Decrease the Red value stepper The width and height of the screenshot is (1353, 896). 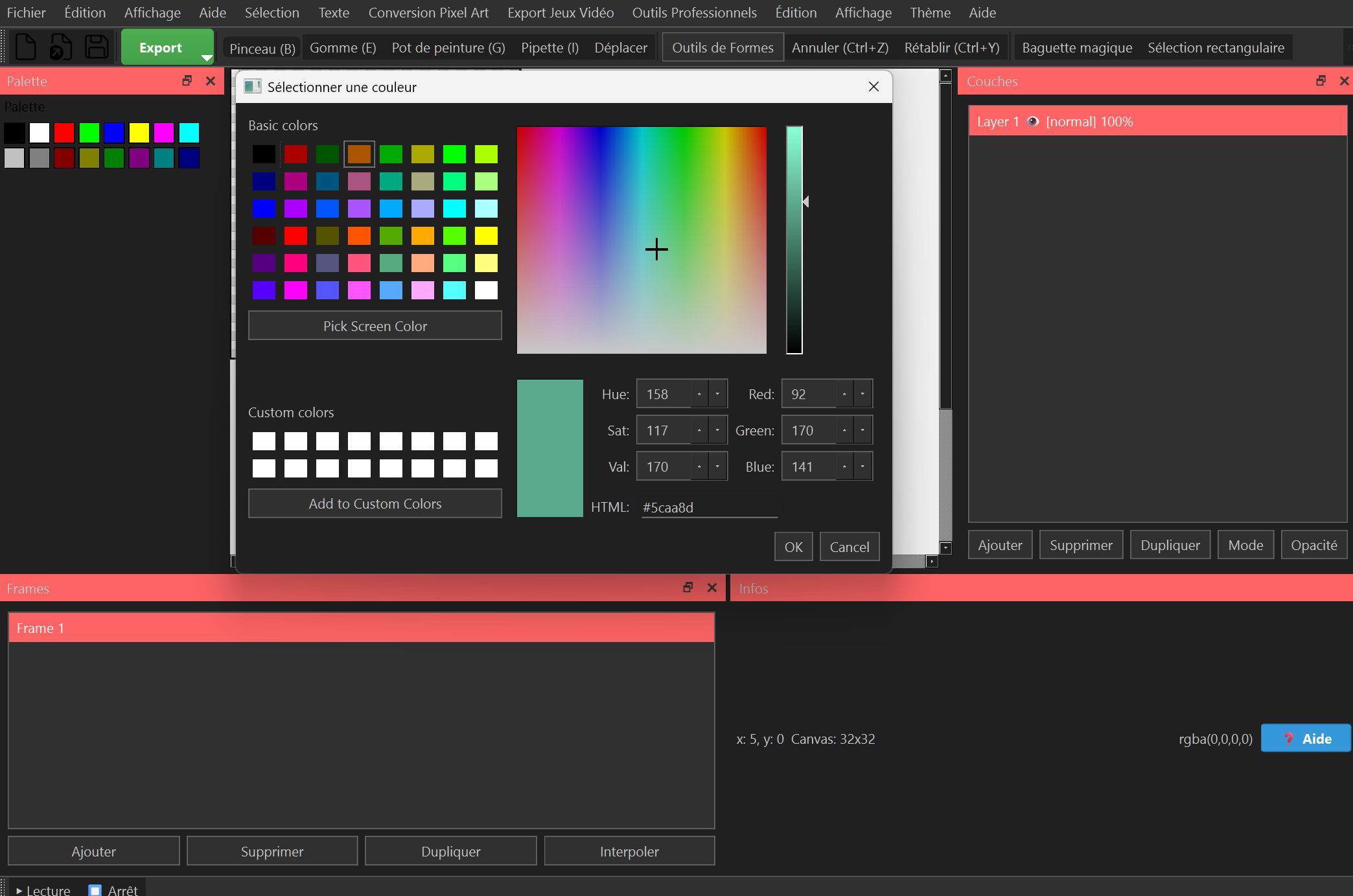point(862,394)
